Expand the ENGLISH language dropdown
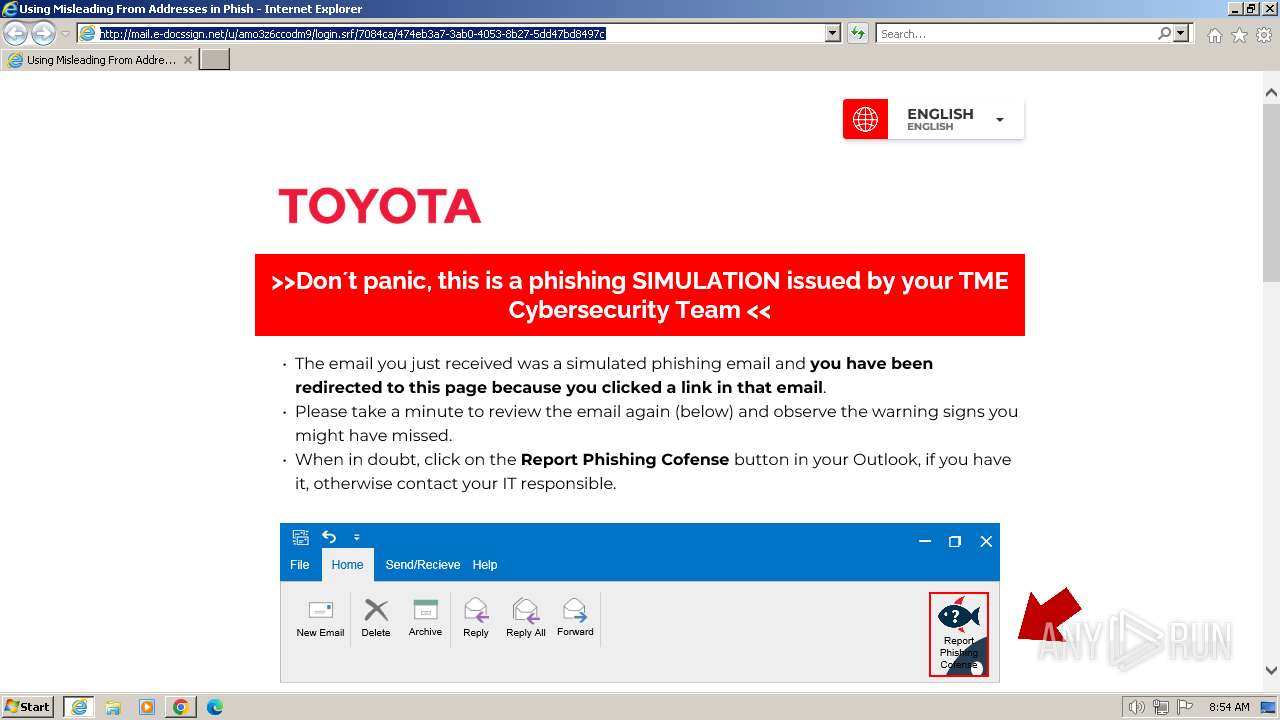1280x720 pixels. 999,120
